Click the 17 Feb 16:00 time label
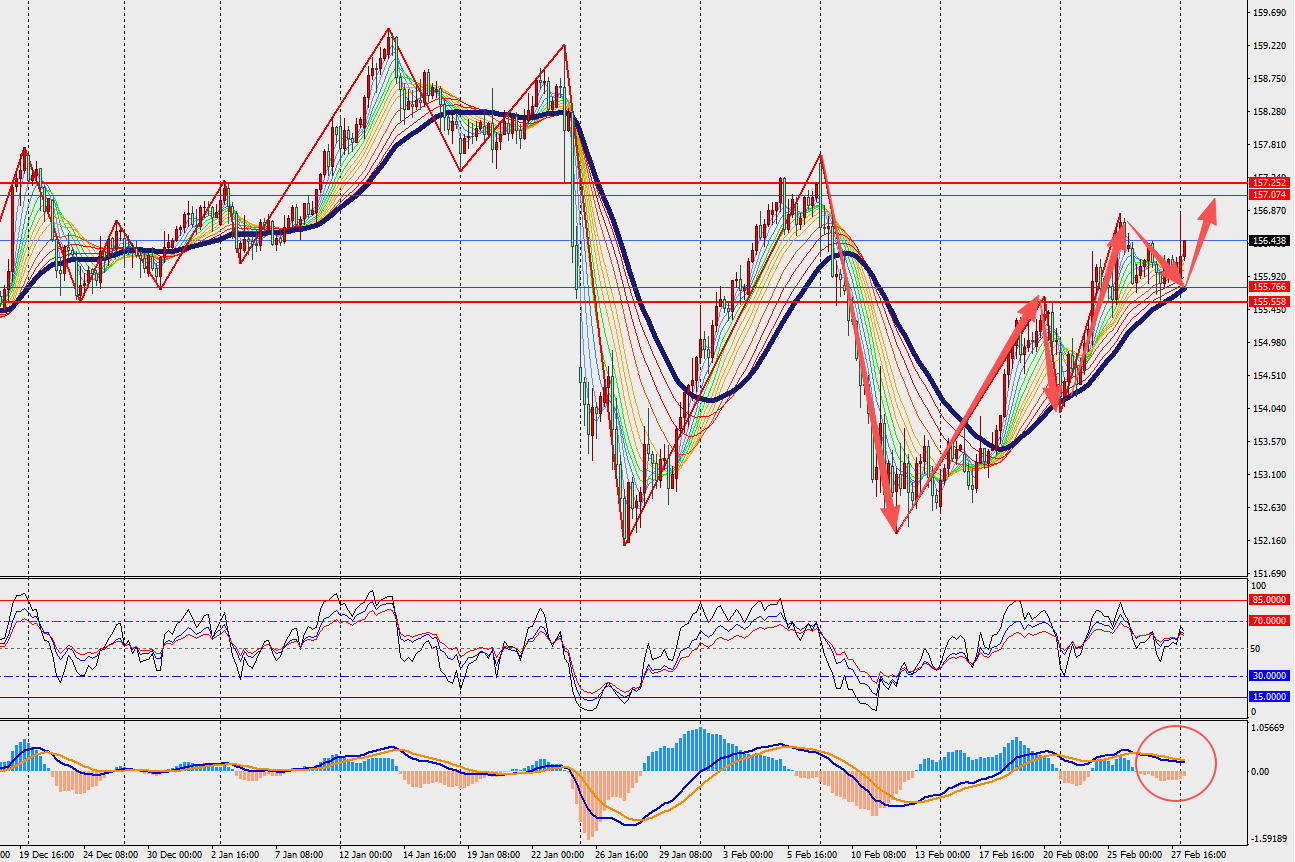The height and width of the screenshot is (862, 1295). coord(1006,856)
